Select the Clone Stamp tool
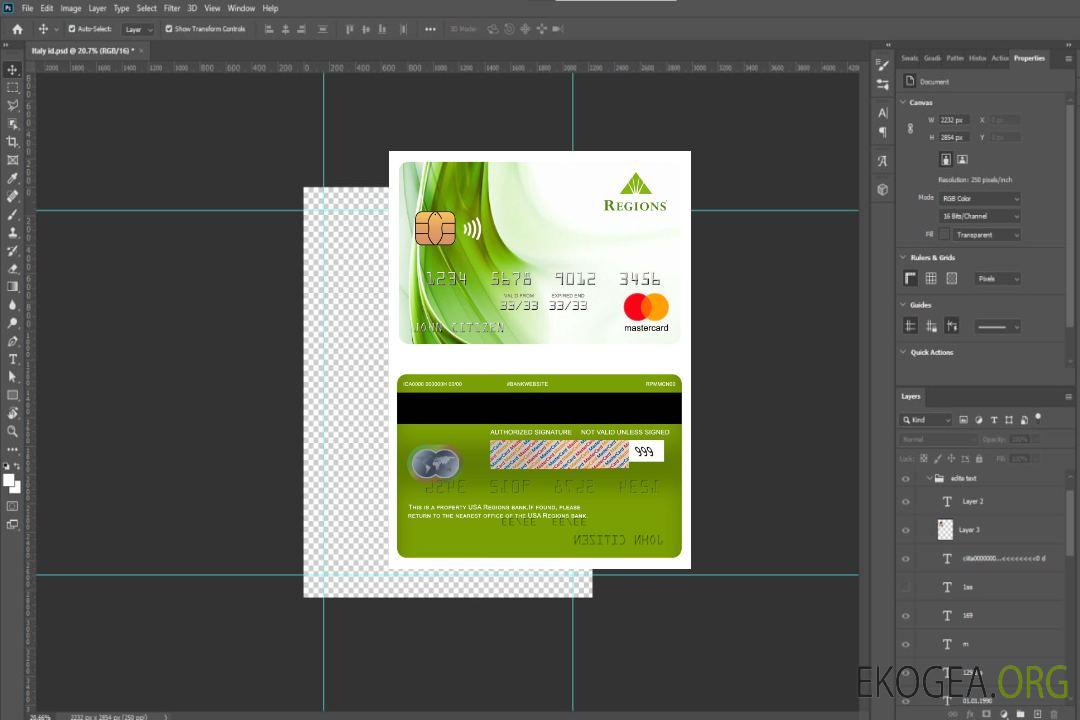 click(12, 233)
